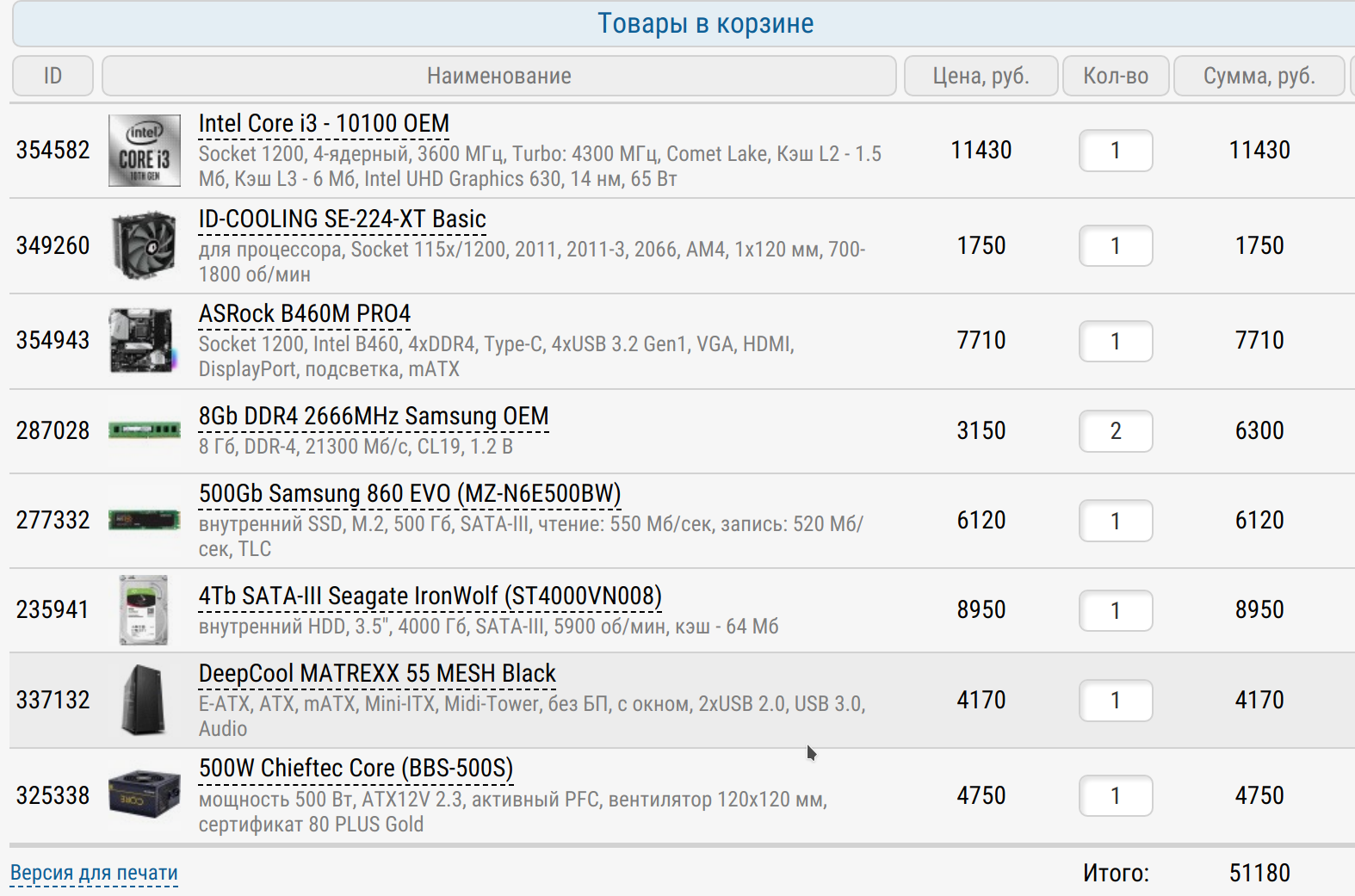This screenshot has height=896, width=1355.
Task: Select product ID 337132
Action: (53, 700)
